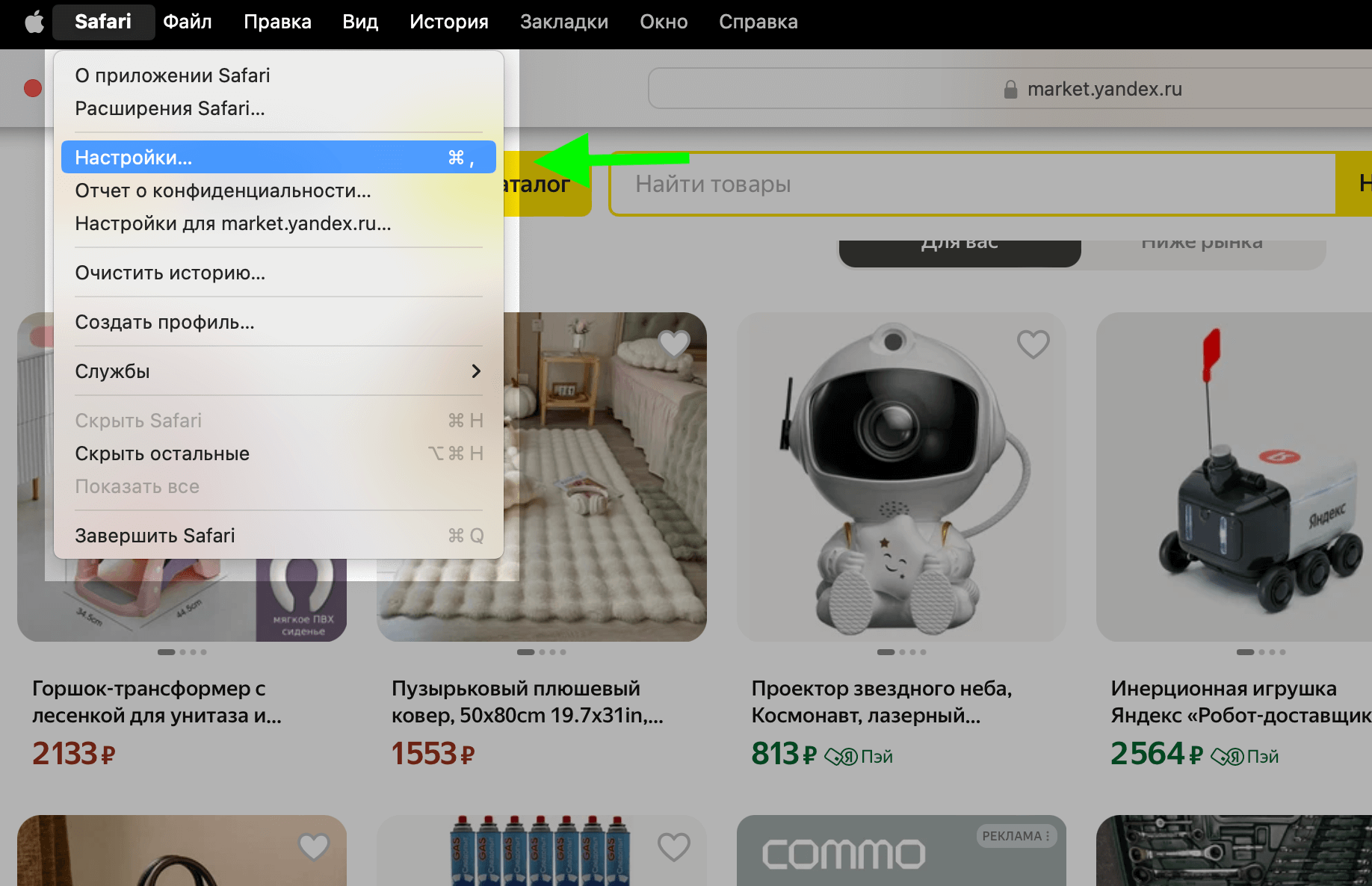Select Скрыть остальные
Image resolution: width=1372 pixels, height=886 pixels.
coord(278,453)
